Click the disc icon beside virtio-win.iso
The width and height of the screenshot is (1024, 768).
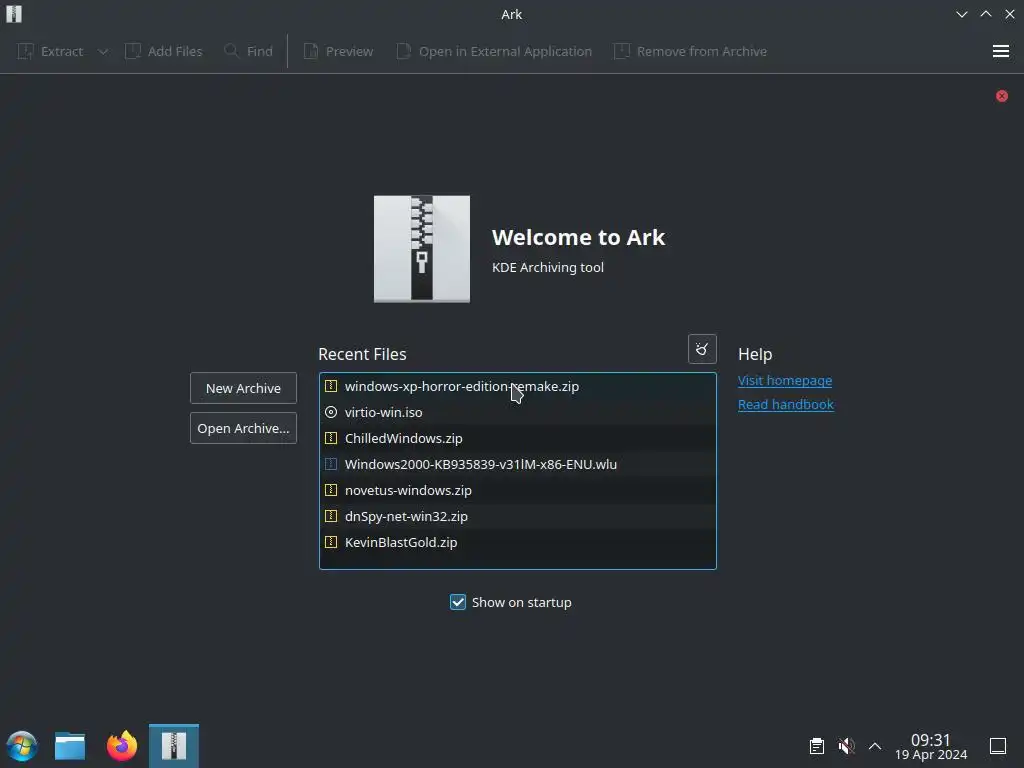point(331,412)
